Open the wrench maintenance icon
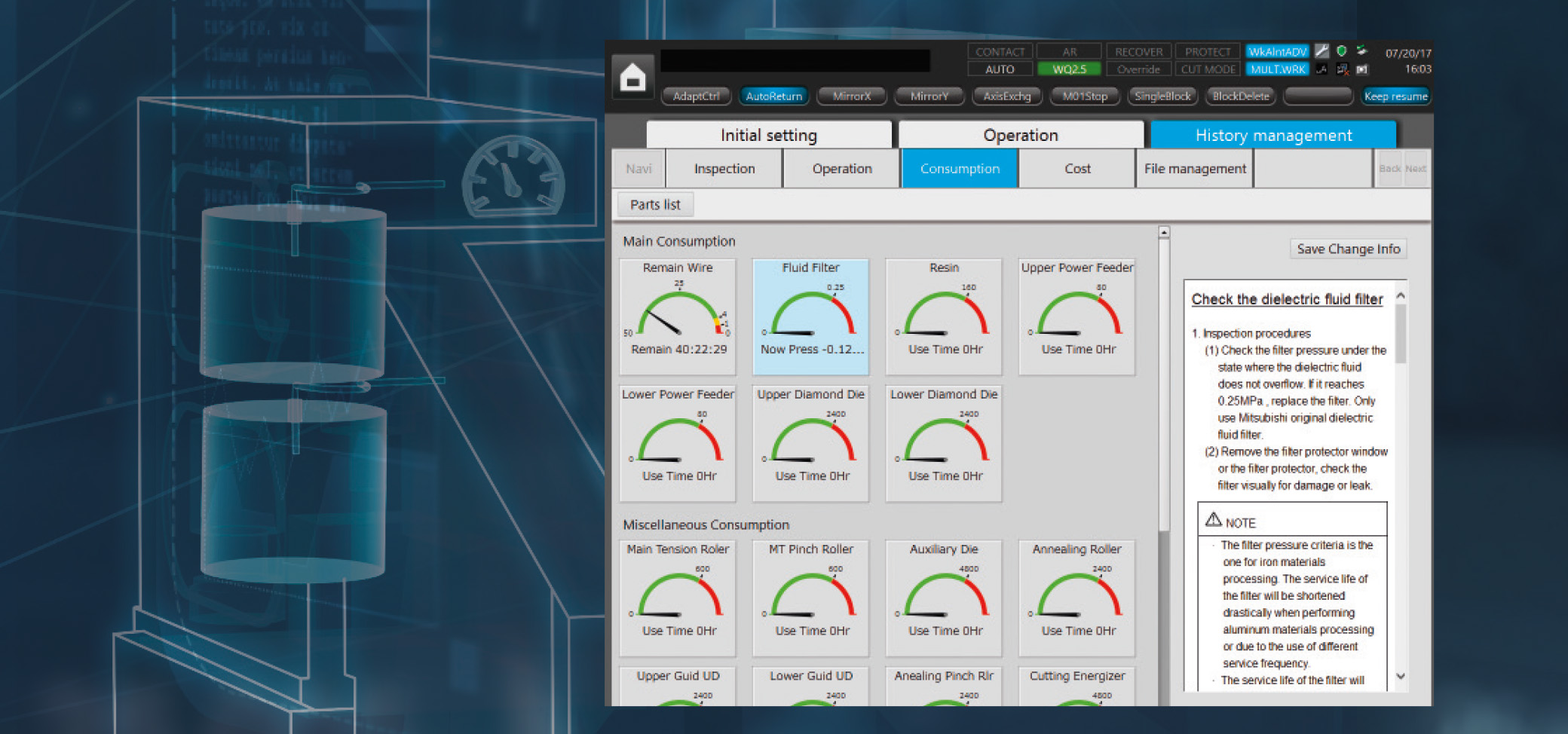The width and height of the screenshot is (1568, 734). (x=1321, y=51)
